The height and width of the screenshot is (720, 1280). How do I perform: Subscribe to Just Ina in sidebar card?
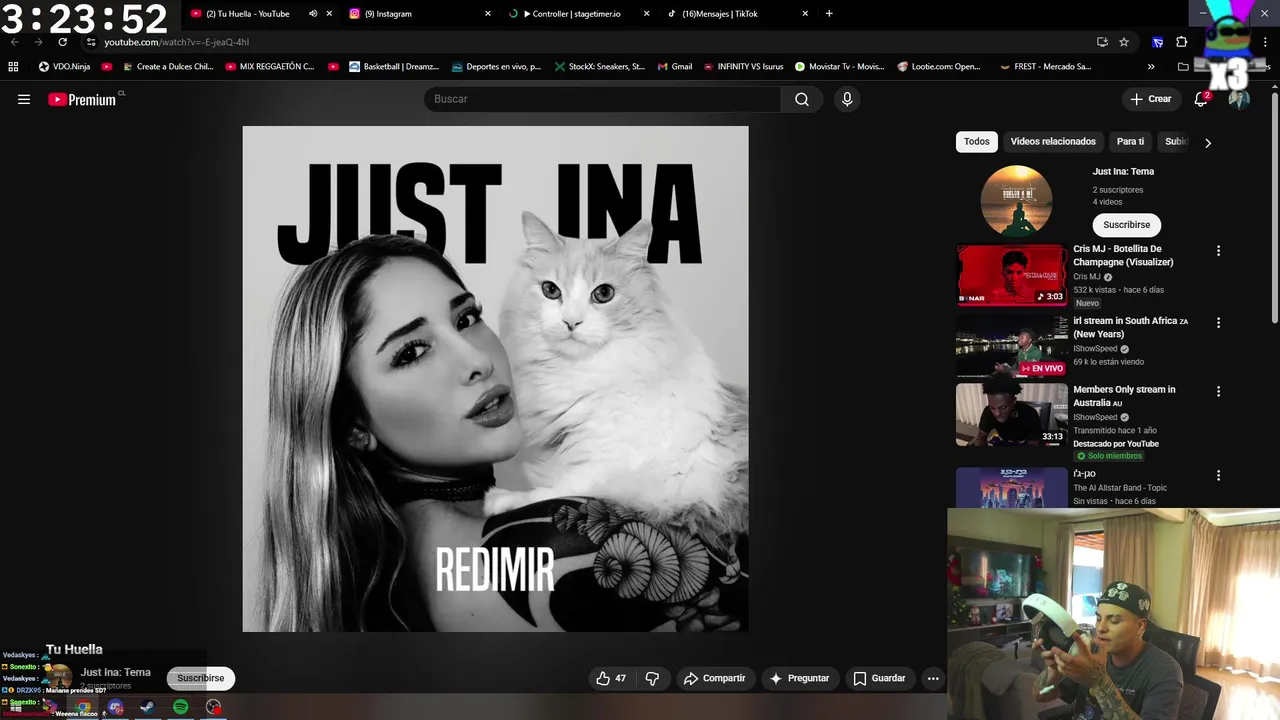1127,225
